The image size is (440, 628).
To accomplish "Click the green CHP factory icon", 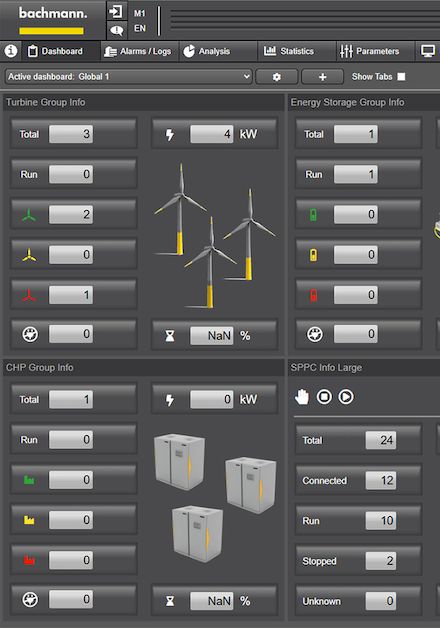I will pyautogui.click(x=29, y=480).
